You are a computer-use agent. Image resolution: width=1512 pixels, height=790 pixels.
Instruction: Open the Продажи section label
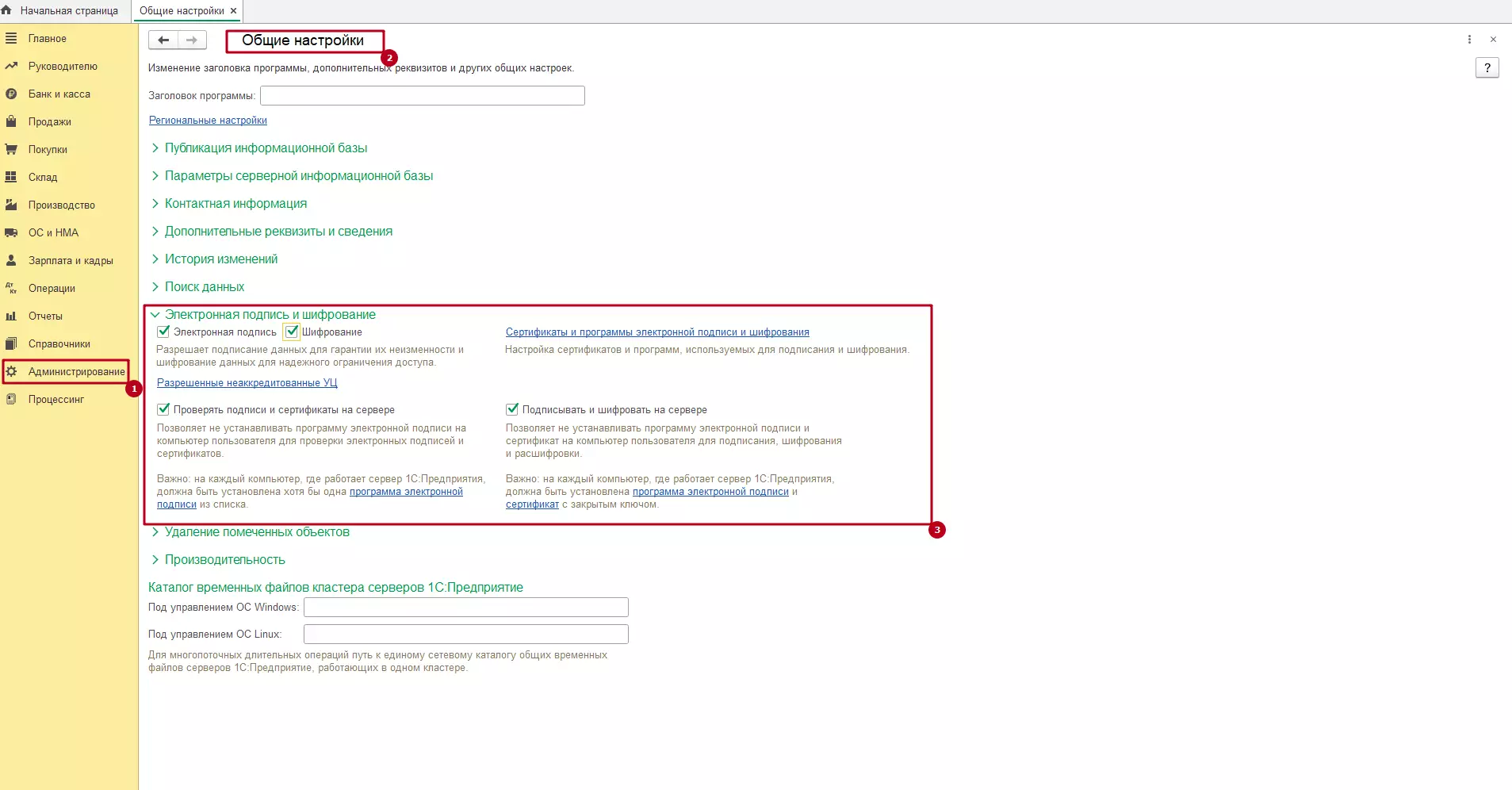(x=50, y=121)
